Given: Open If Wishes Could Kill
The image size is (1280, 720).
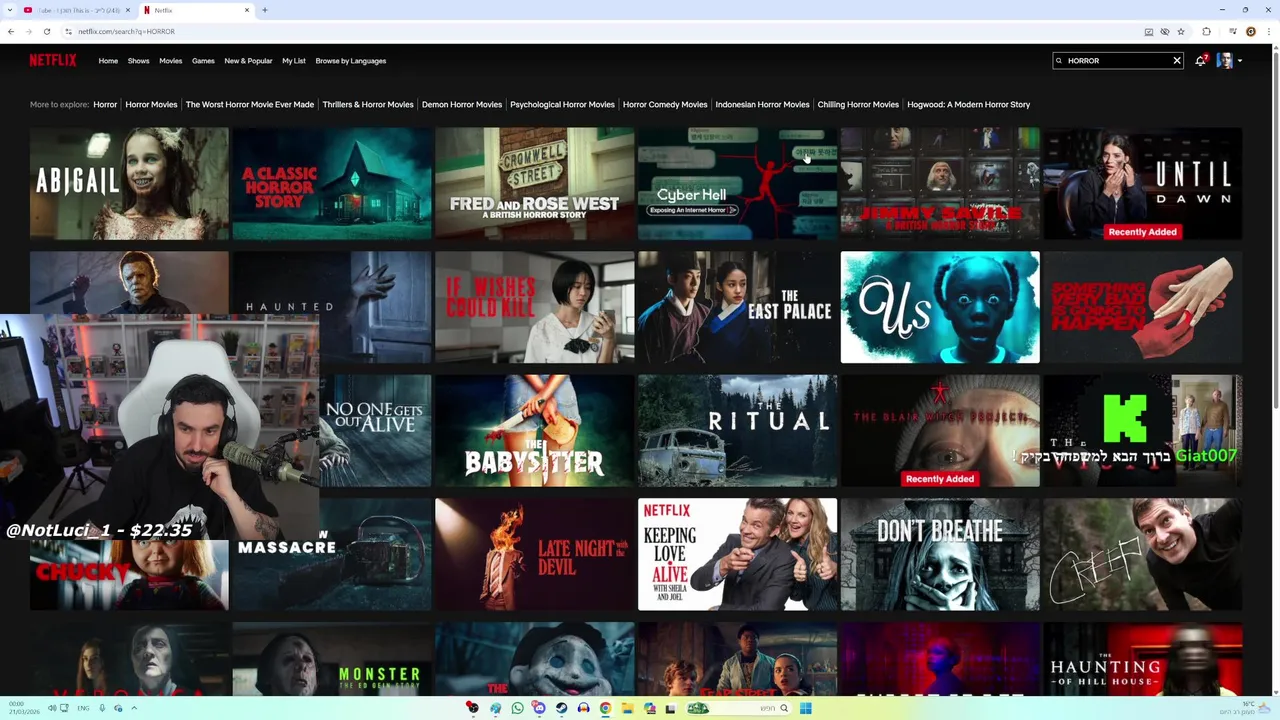Looking at the screenshot, I should (x=535, y=307).
